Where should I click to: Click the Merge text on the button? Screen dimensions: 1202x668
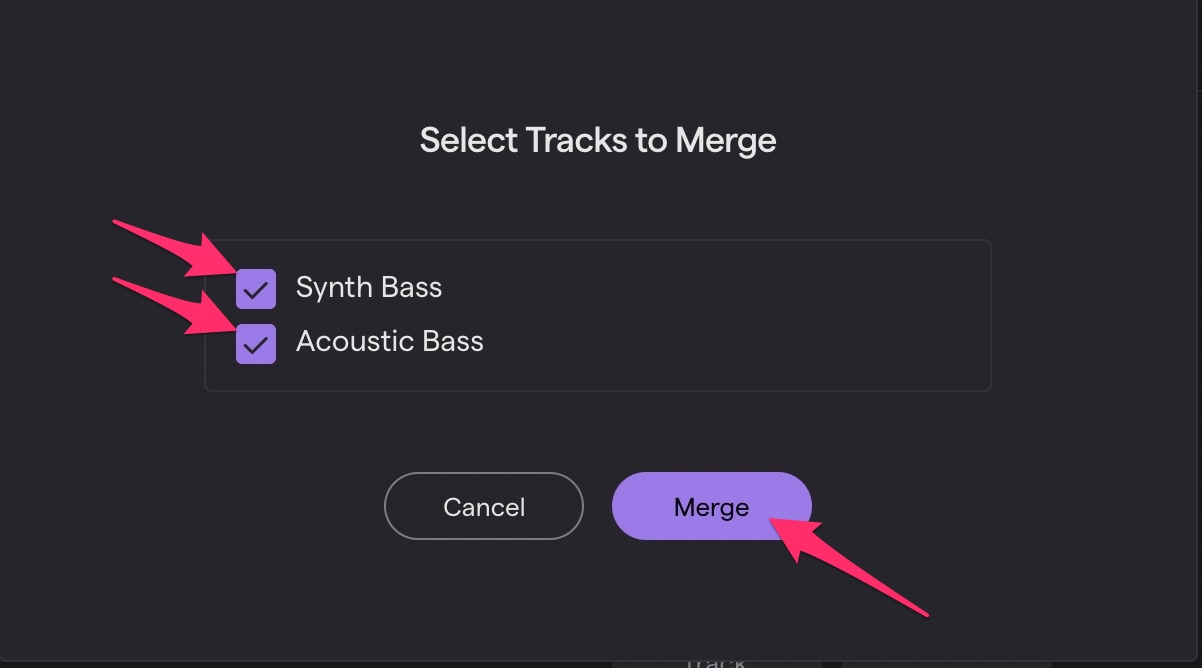tap(711, 508)
